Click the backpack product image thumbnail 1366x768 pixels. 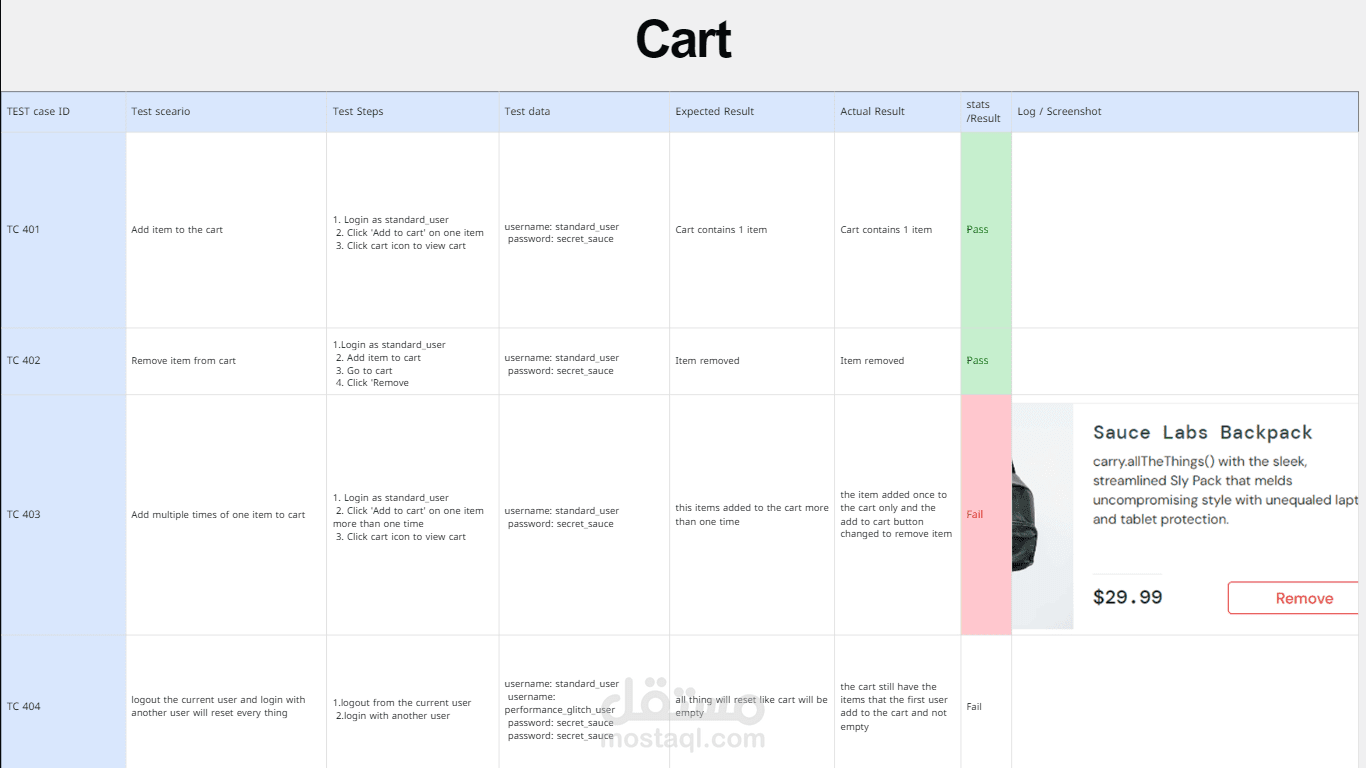tap(1042, 516)
